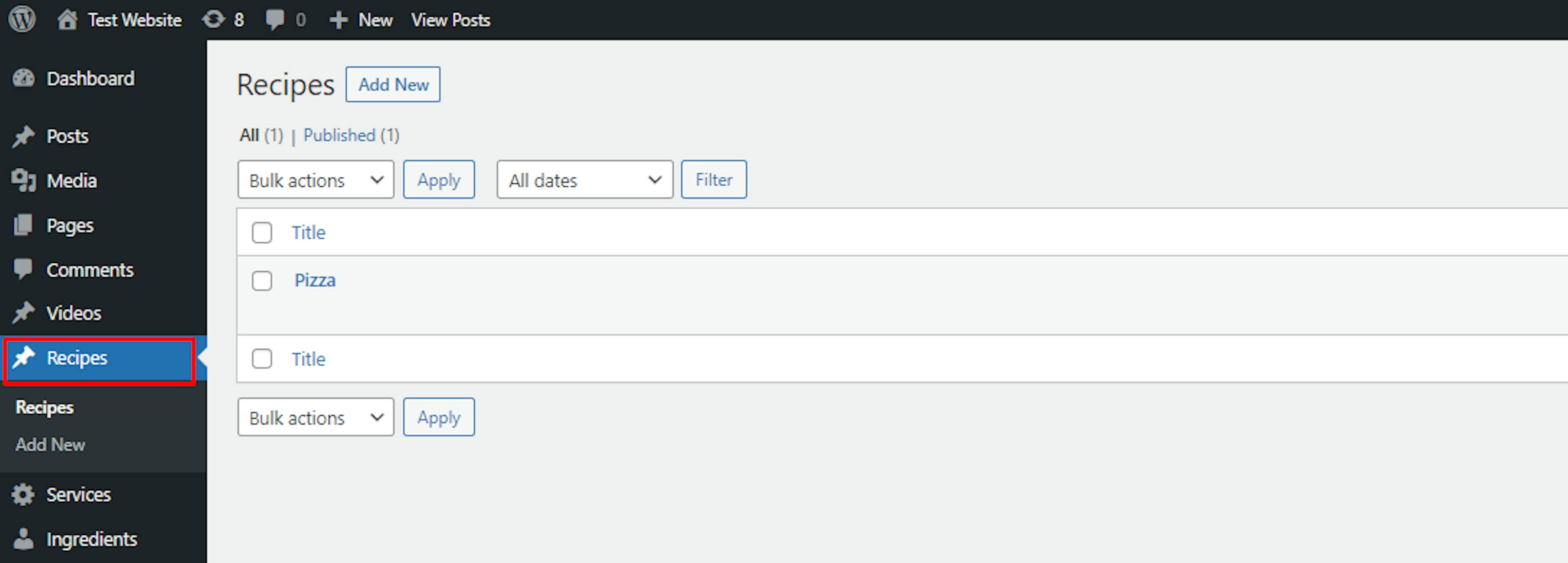Open Services settings section
This screenshot has height=563, width=1568.
pyautogui.click(x=78, y=494)
